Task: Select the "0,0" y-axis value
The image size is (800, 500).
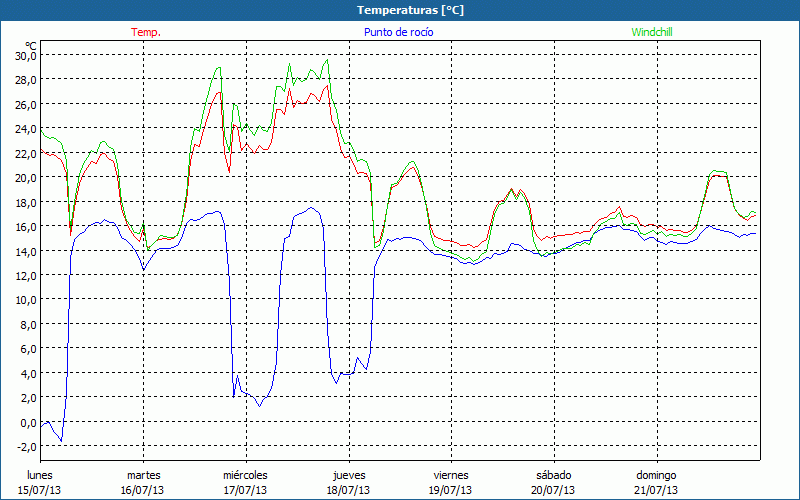Action: tap(28, 422)
